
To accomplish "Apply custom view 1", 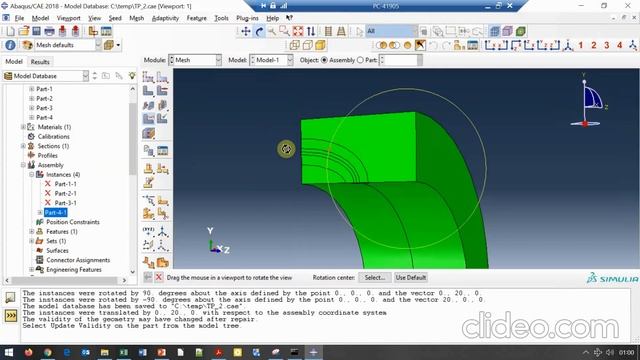I will (580, 45).
